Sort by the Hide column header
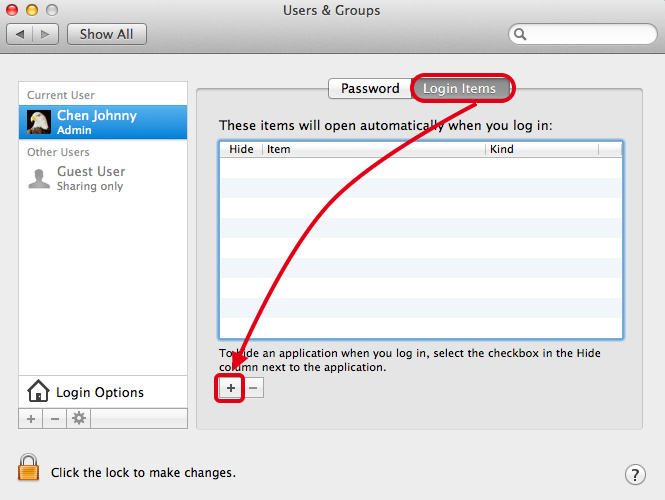The height and width of the screenshot is (500, 665). pyautogui.click(x=241, y=149)
